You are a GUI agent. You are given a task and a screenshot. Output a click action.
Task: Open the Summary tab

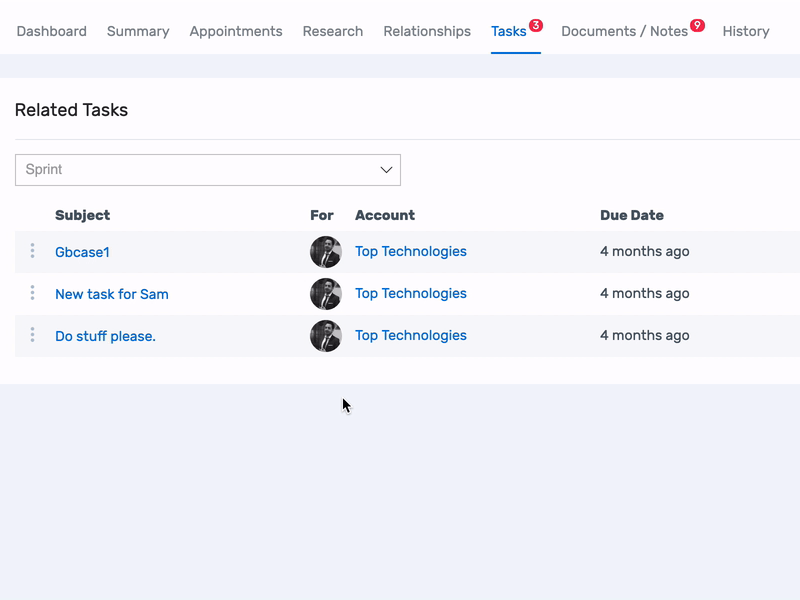pyautogui.click(x=138, y=31)
